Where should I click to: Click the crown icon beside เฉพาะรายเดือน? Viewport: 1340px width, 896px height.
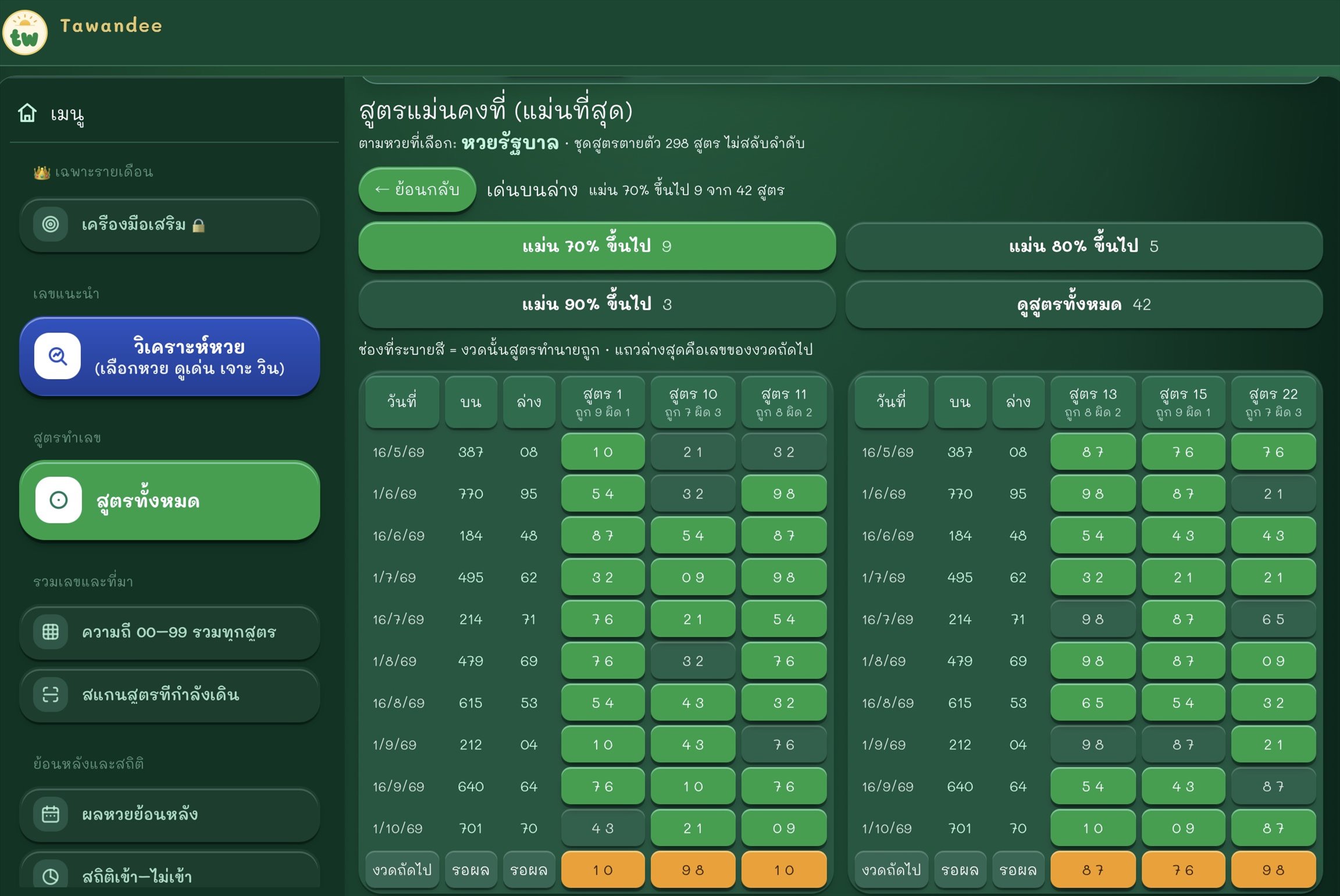(41, 173)
